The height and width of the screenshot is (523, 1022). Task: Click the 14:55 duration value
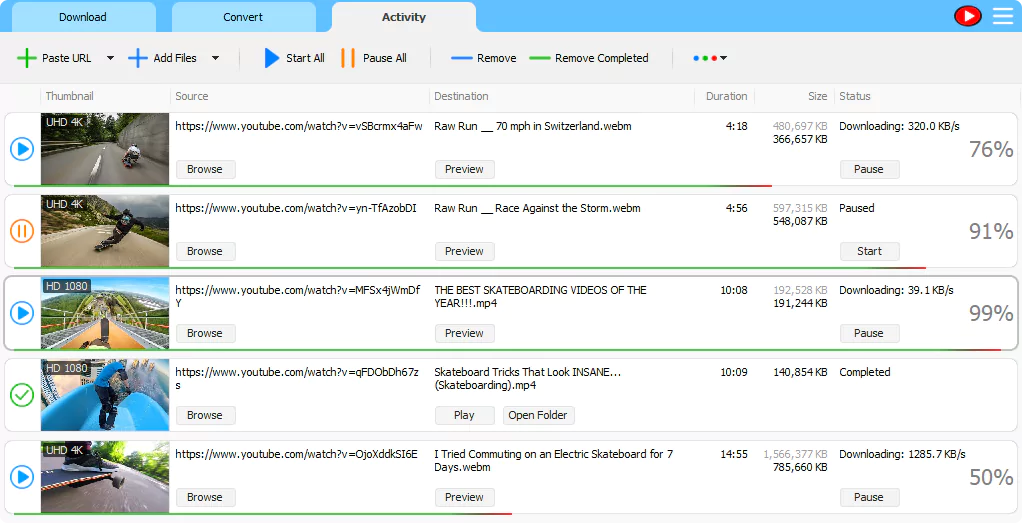coord(734,455)
